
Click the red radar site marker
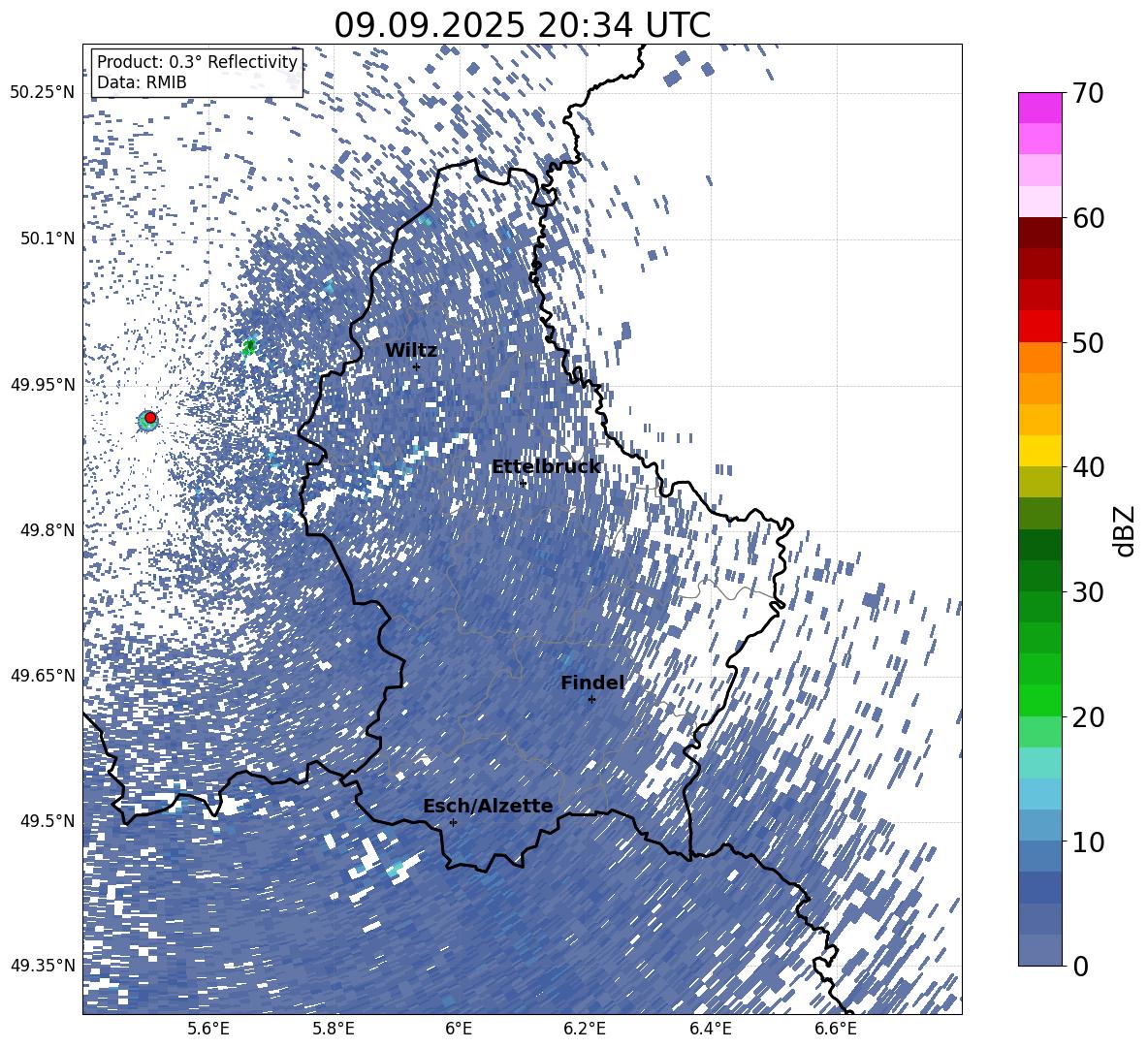150,417
